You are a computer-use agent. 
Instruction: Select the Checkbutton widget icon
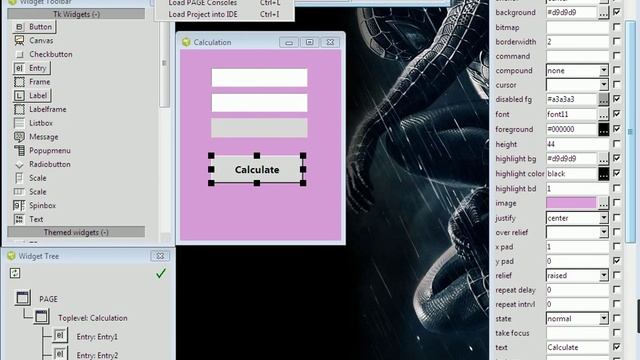(x=19, y=54)
